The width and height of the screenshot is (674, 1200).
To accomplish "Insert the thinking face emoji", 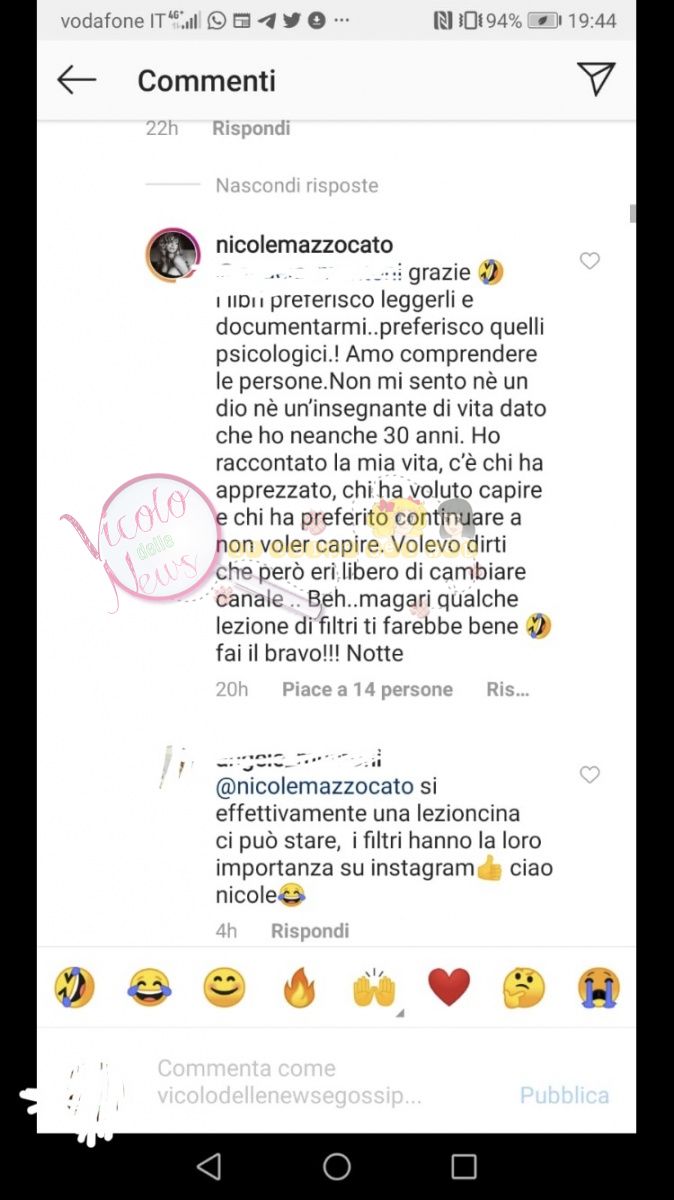I will (524, 988).
